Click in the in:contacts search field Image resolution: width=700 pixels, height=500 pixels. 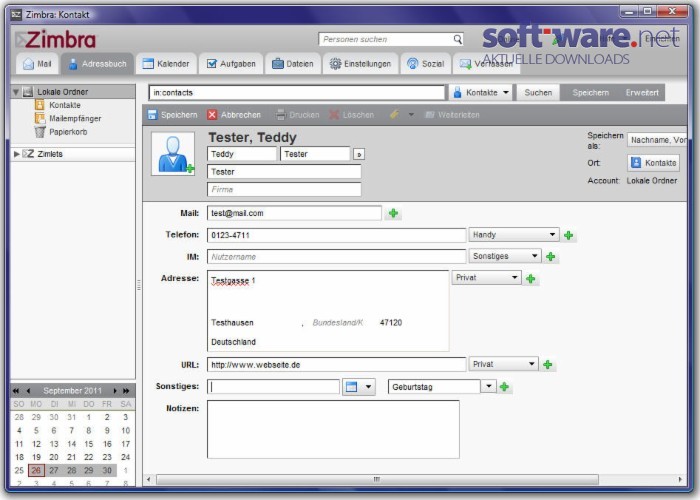pyautogui.click(x=296, y=92)
